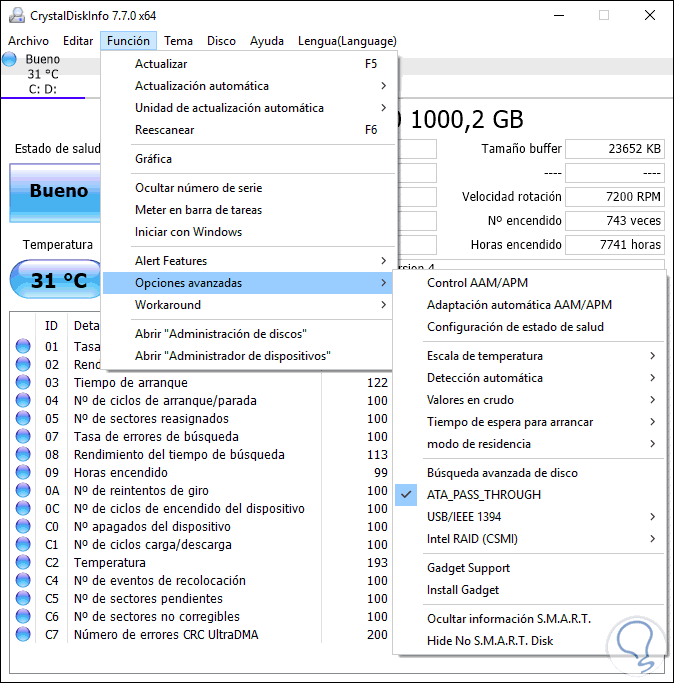Click the Velocidad rotación 7200 RPM field
Screen dimensions: 674x683
tap(615, 197)
